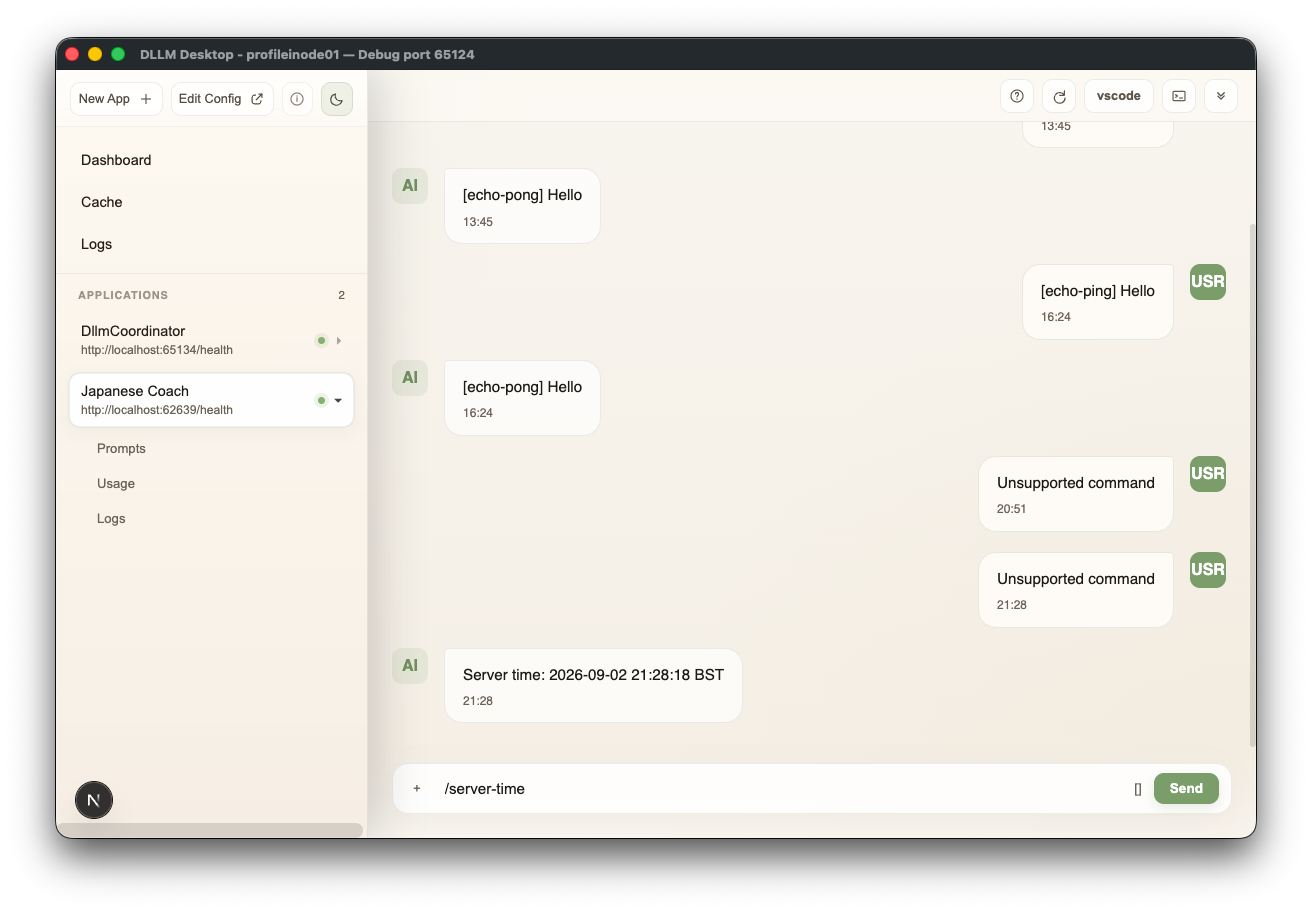Click Japanese Coach's green status indicator
The image size is (1312, 912).
pos(321,401)
